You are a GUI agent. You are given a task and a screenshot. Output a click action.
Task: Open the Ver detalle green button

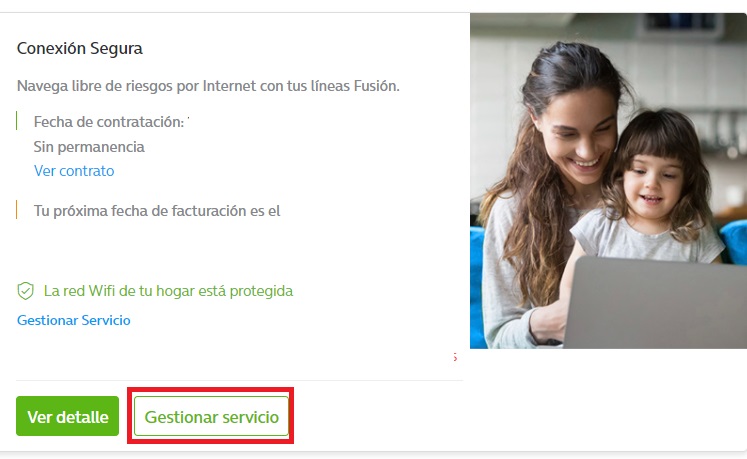pyautogui.click(x=68, y=416)
